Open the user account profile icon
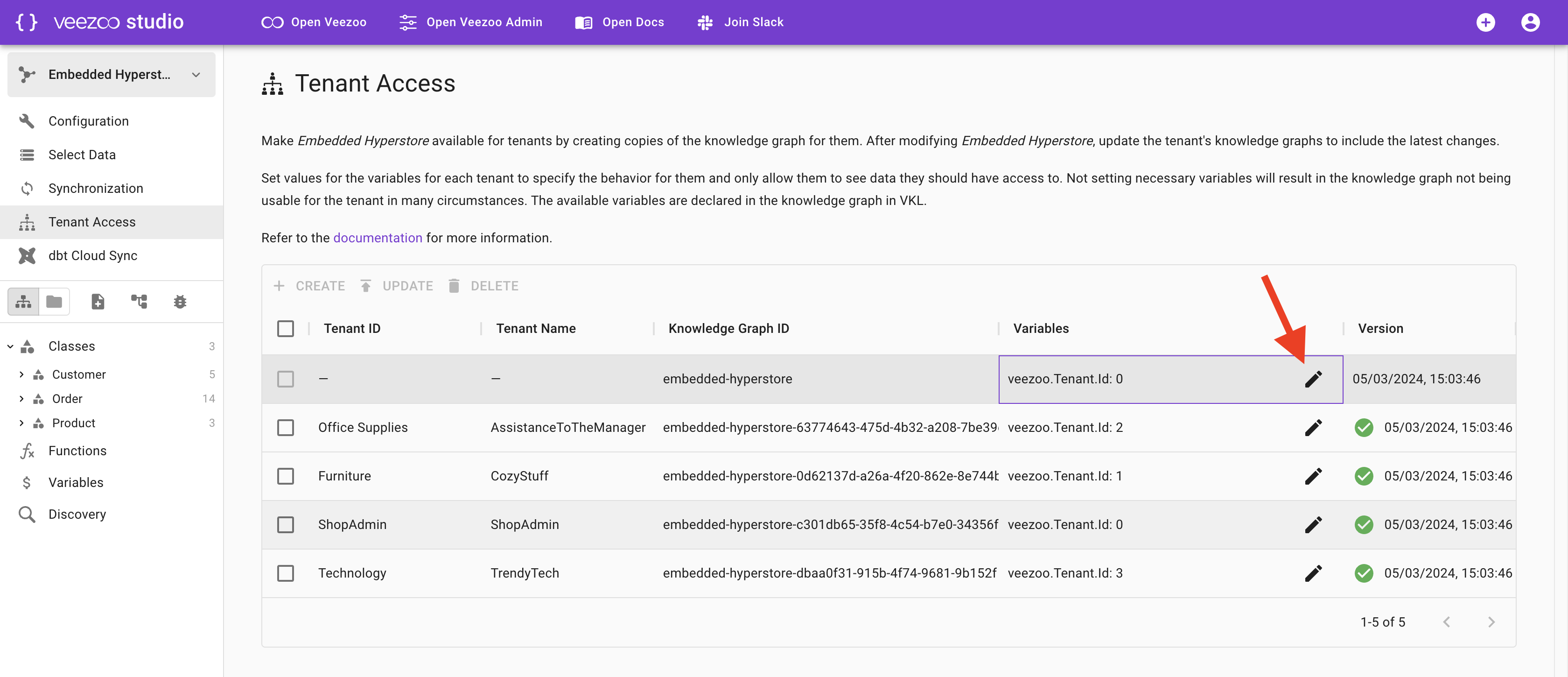This screenshot has height=677, width=1568. (1530, 22)
